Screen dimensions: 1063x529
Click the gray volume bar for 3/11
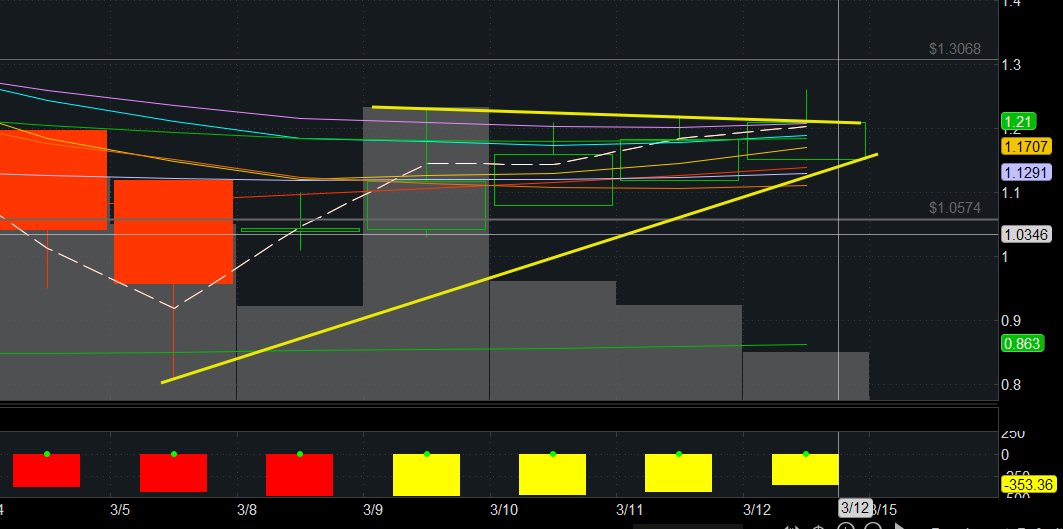679,353
